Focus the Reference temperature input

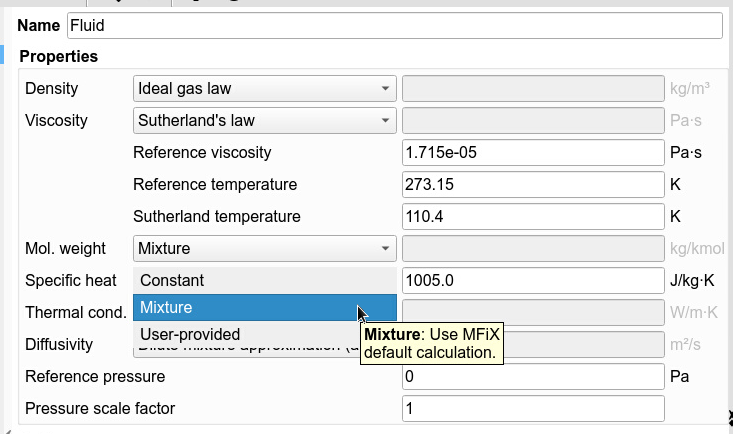point(532,185)
